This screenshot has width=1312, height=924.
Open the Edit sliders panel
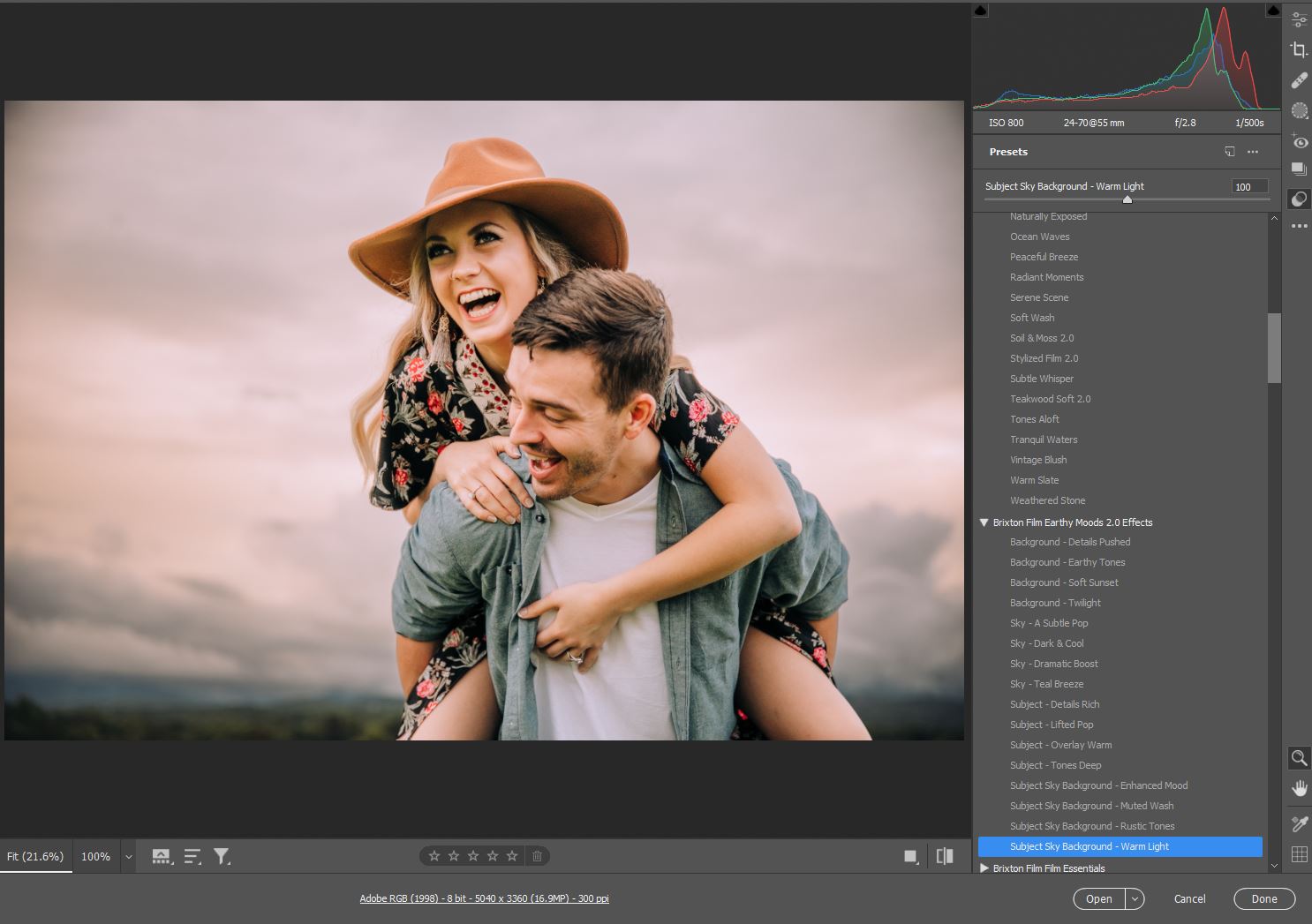[1299, 19]
